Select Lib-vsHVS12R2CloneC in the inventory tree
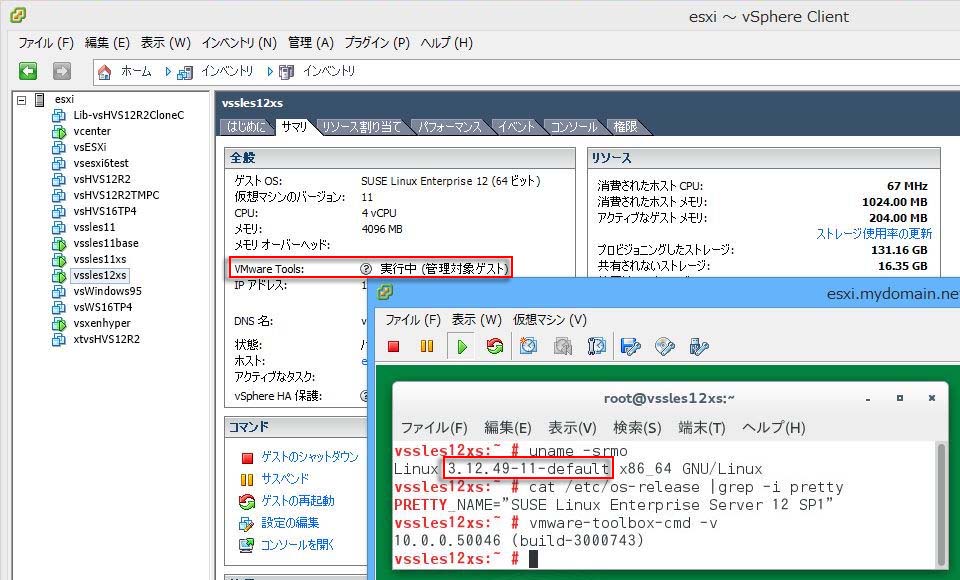Viewport: 960px width, 580px height. coord(129,115)
